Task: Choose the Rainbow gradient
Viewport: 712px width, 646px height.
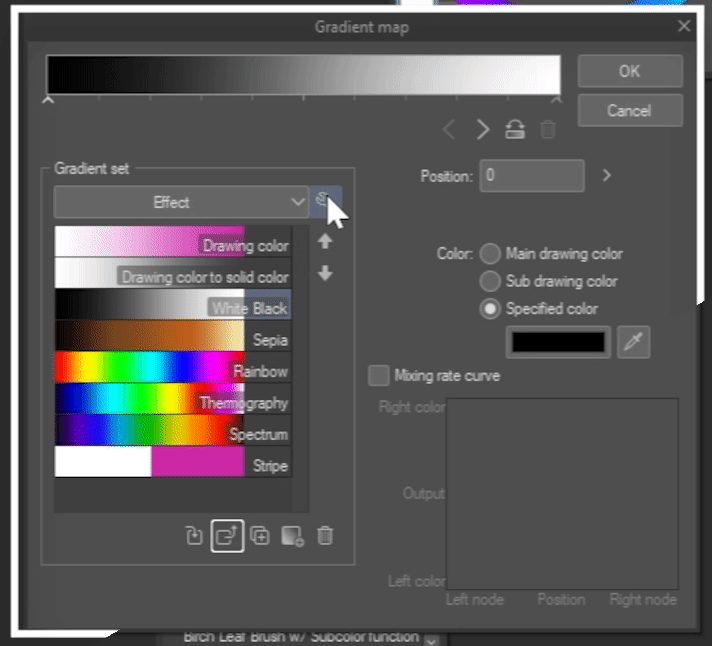Action: (173, 367)
